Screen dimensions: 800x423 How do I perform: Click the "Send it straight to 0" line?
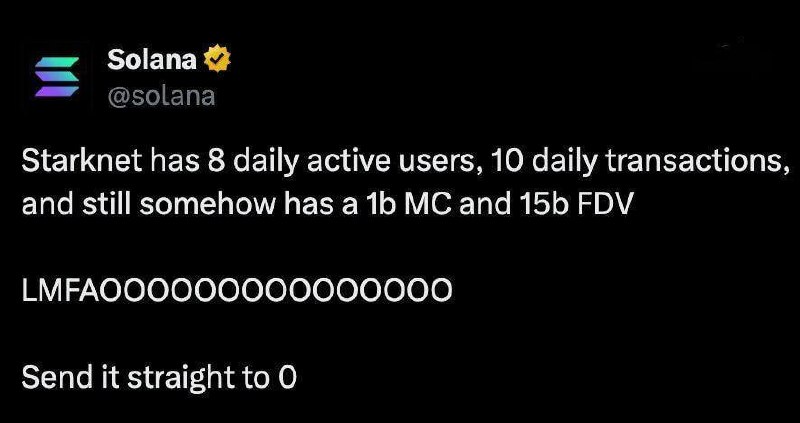coord(159,378)
